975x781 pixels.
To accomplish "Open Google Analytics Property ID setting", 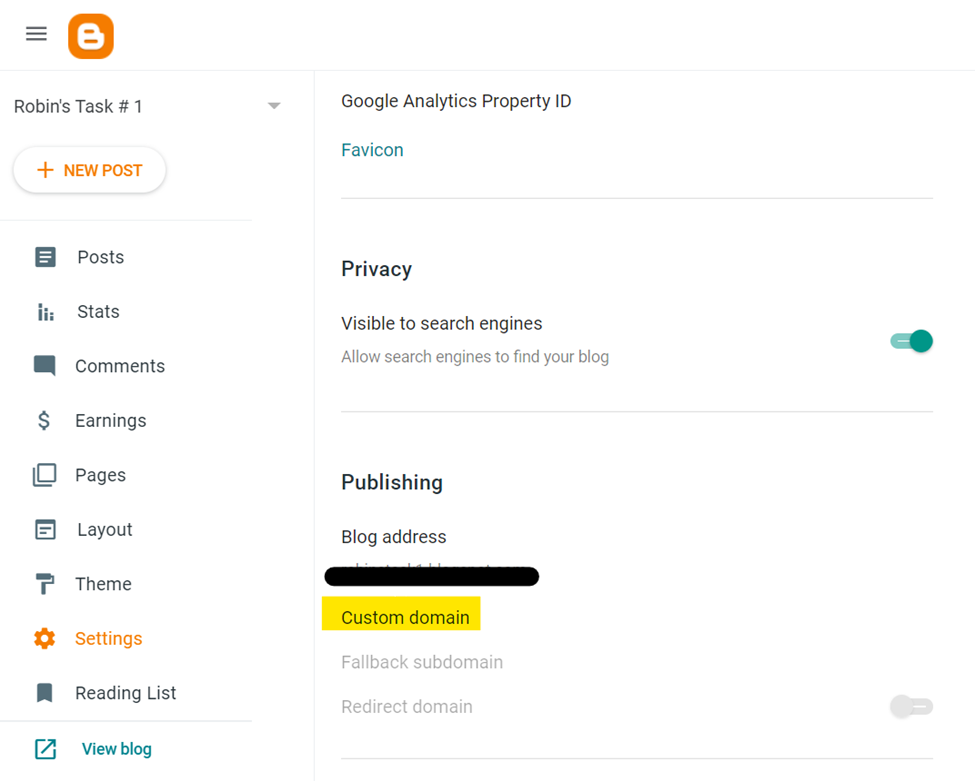I will coord(456,101).
